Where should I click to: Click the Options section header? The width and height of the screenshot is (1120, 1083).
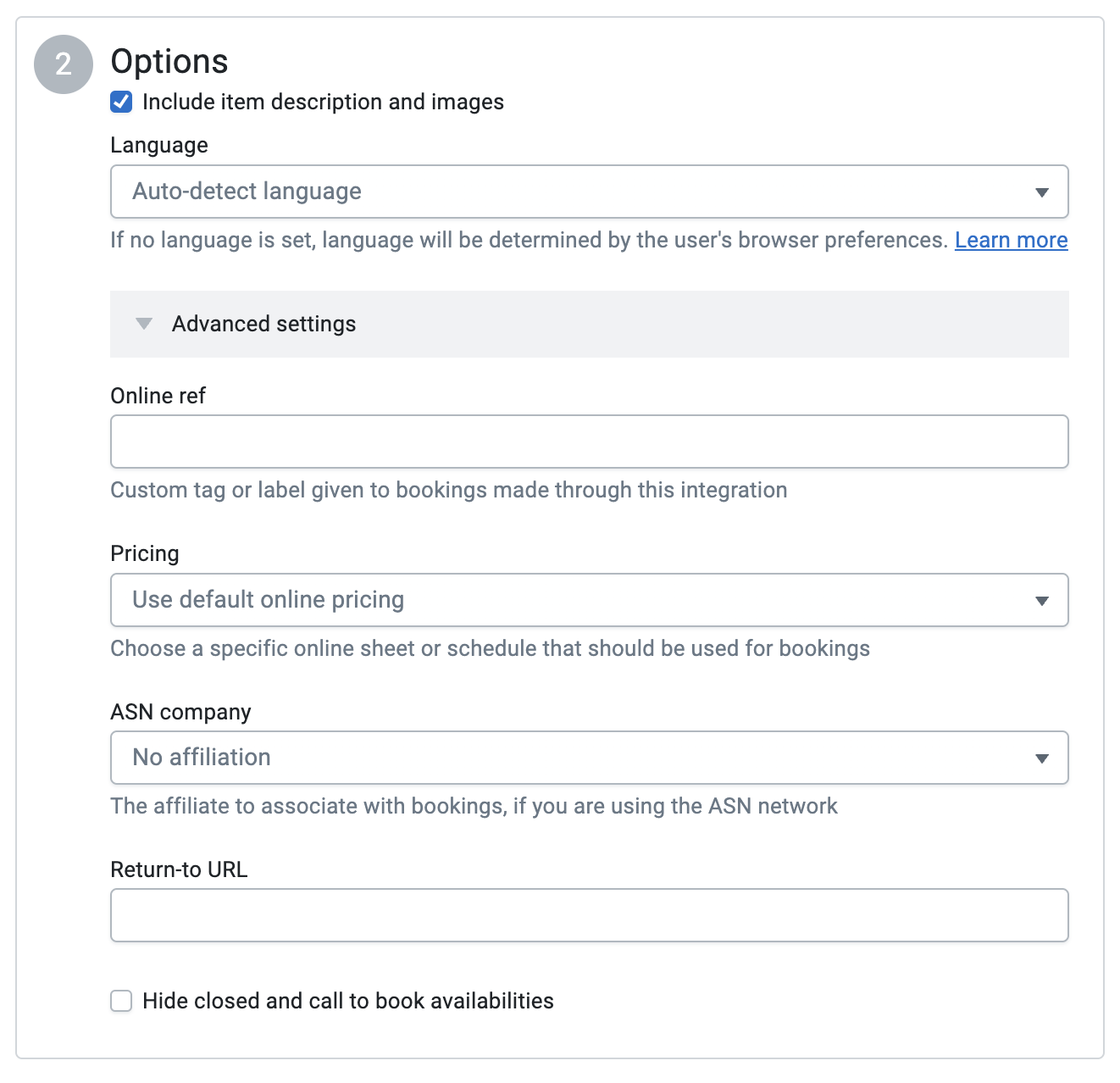tap(169, 60)
